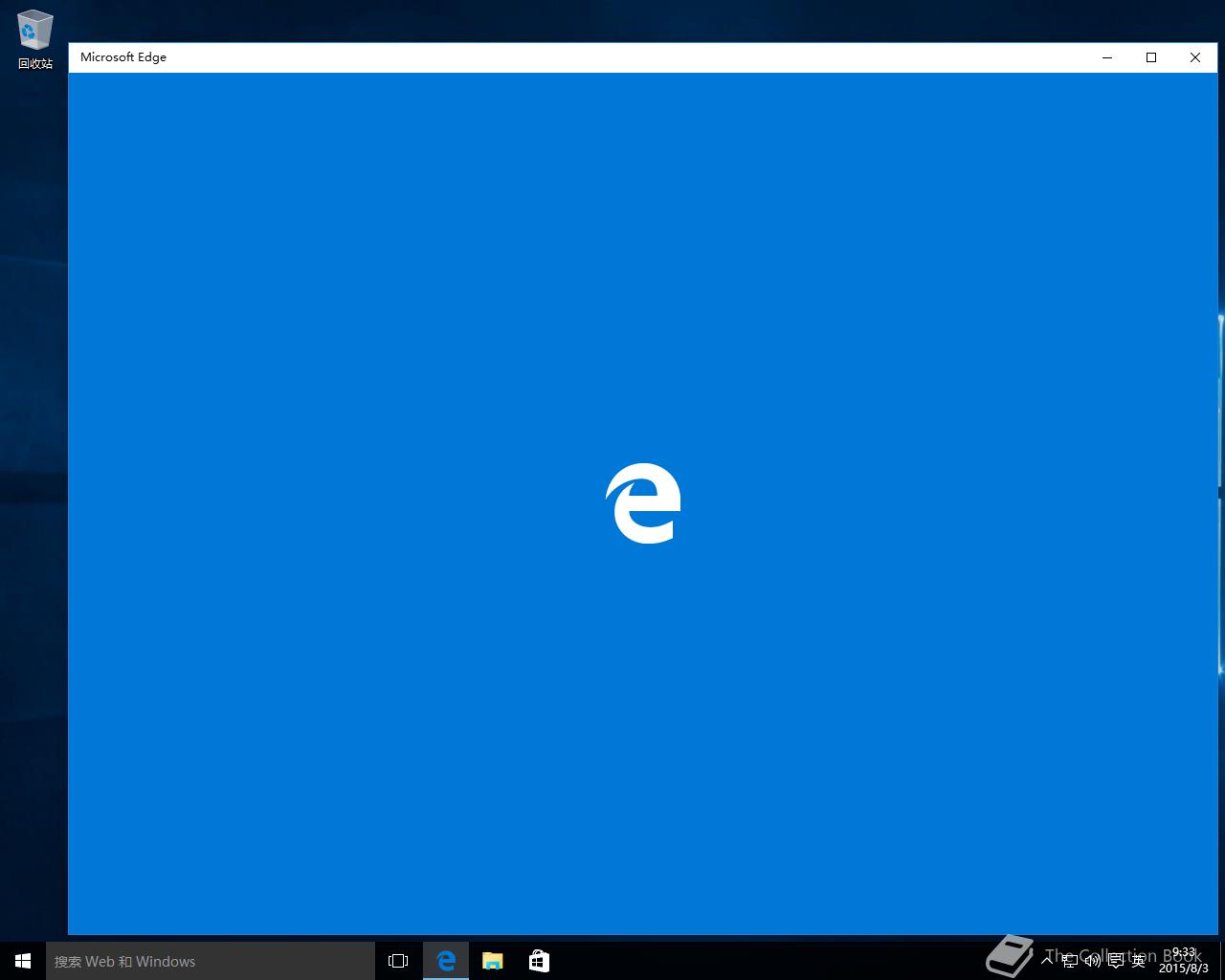Launch the Windows Store taskbar icon
This screenshot has width=1225, height=980.
pyautogui.click(x=539, y=961)
